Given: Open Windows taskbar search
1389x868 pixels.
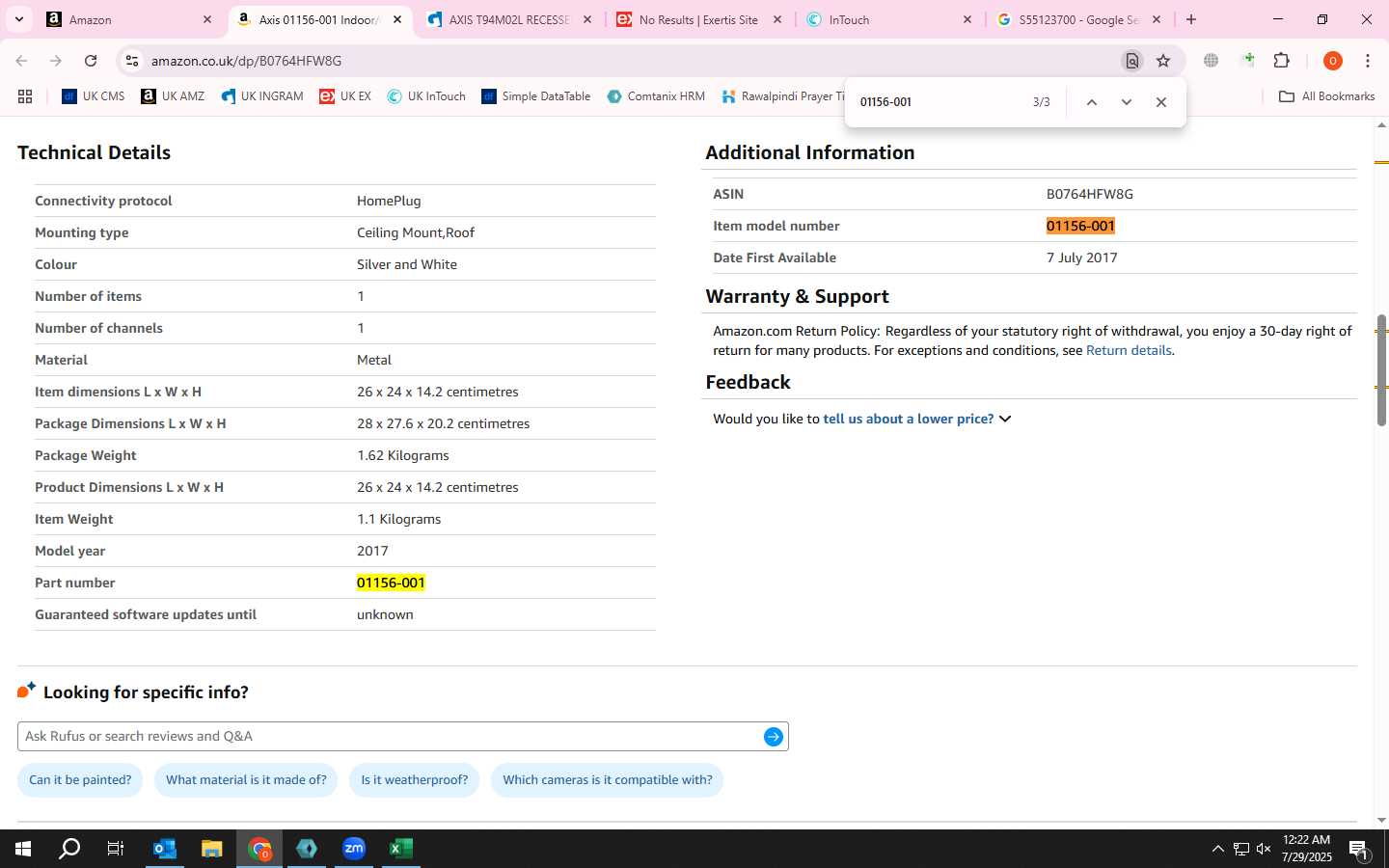Looking at the screenshot, I should point(69,849).
